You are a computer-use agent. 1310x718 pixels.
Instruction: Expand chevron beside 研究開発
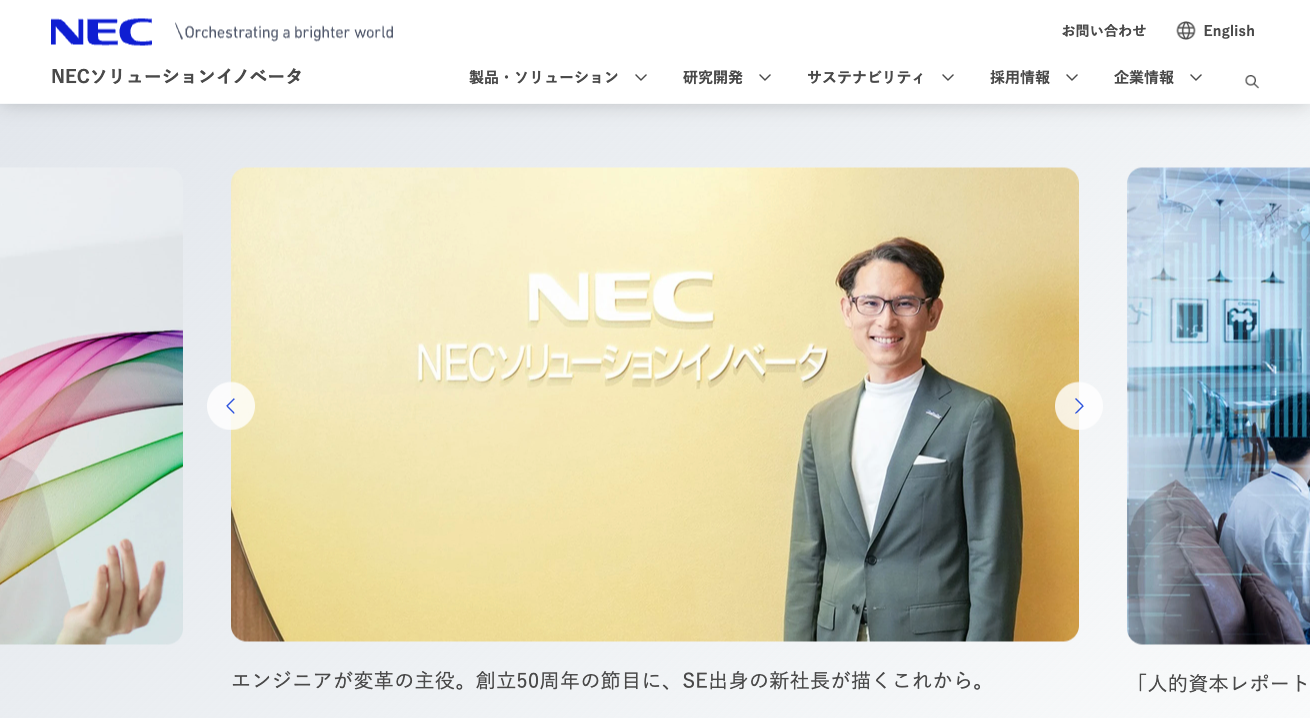coord(765,77)
